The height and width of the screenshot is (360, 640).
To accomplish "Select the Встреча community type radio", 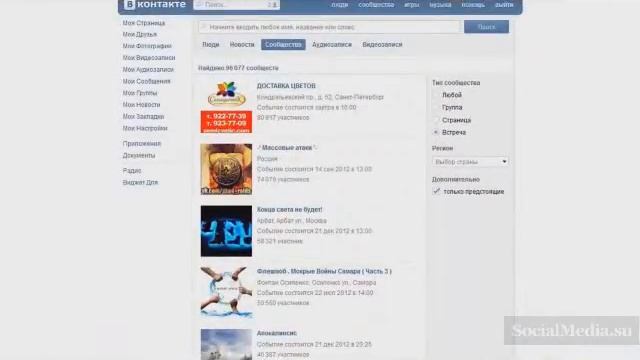I will (x=436, y=132).
